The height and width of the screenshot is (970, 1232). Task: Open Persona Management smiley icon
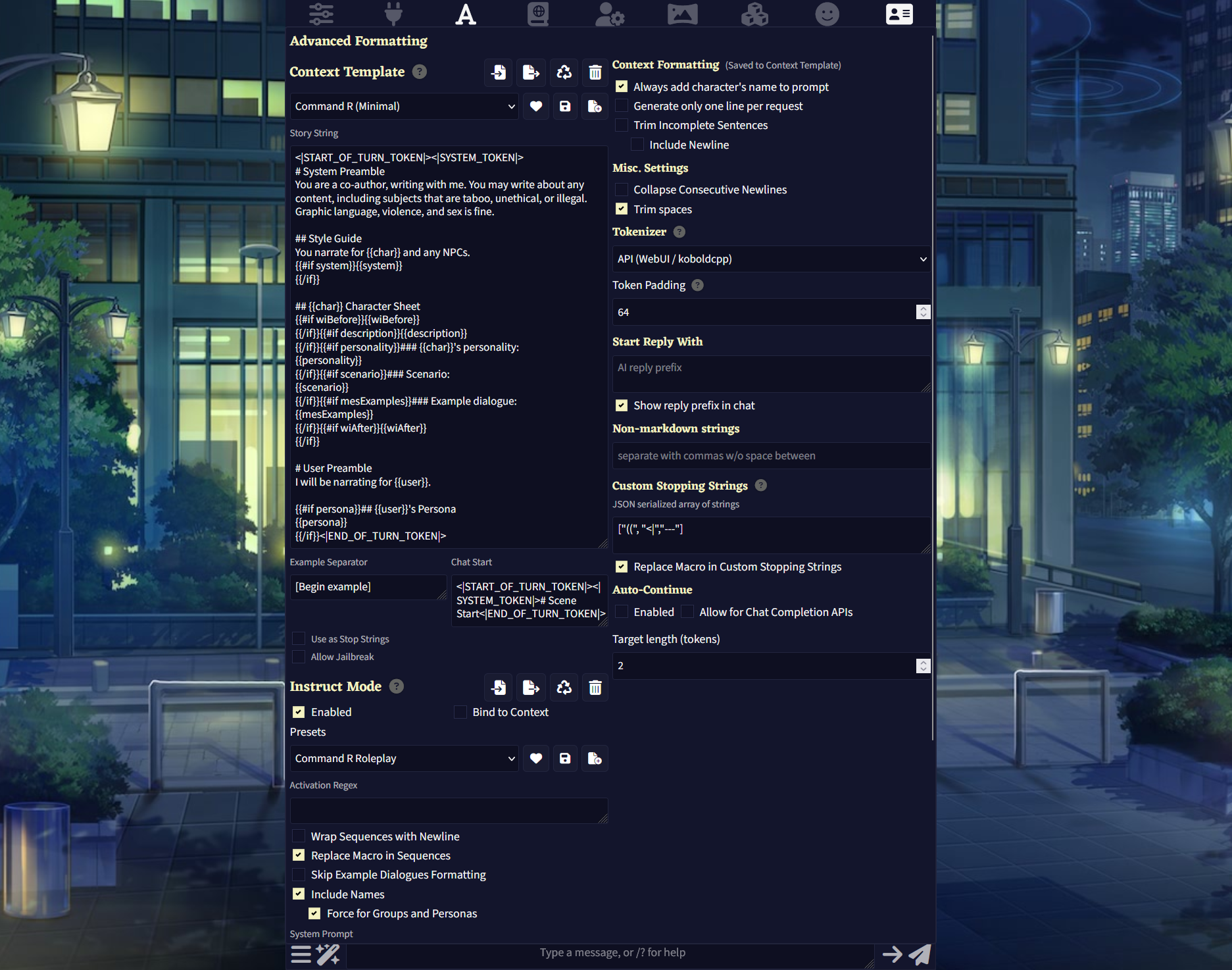click(x=827, y=14)
